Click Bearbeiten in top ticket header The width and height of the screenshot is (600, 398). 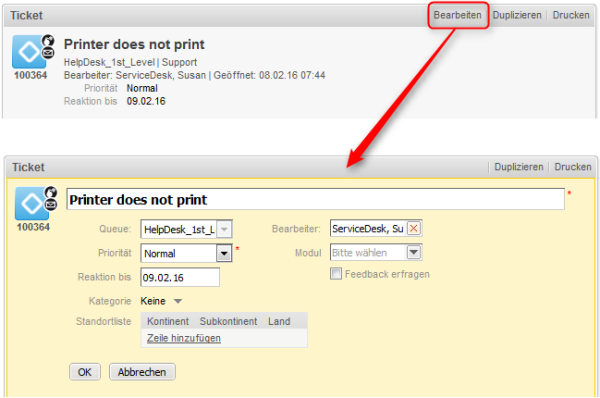pos(457,15)
